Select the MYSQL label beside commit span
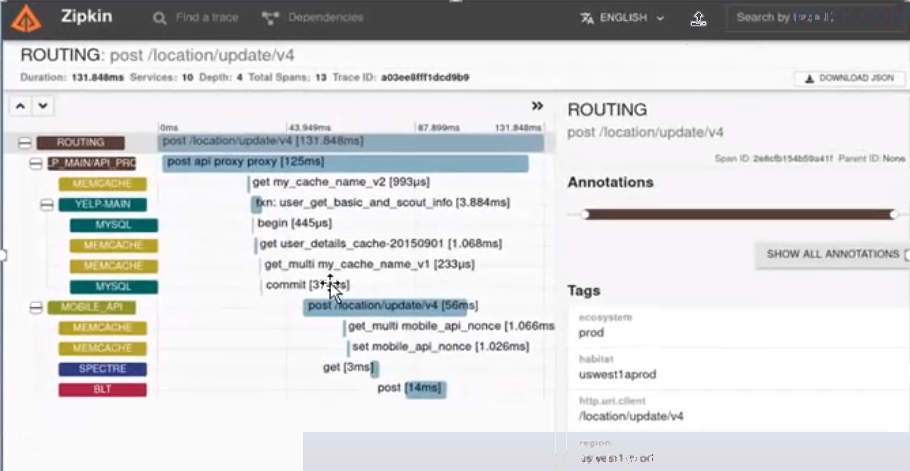The height and width of the screenshot is (471, 910). 114,287
